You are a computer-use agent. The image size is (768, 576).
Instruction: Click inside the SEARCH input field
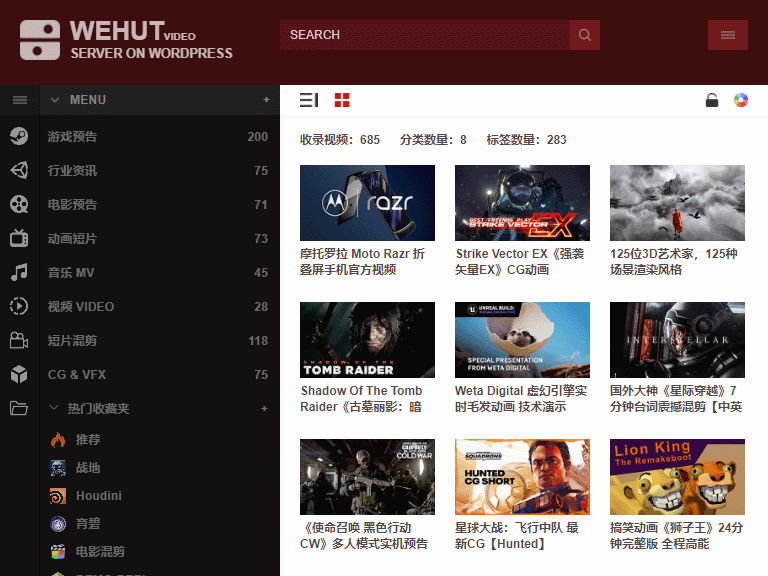coord(425,35)
